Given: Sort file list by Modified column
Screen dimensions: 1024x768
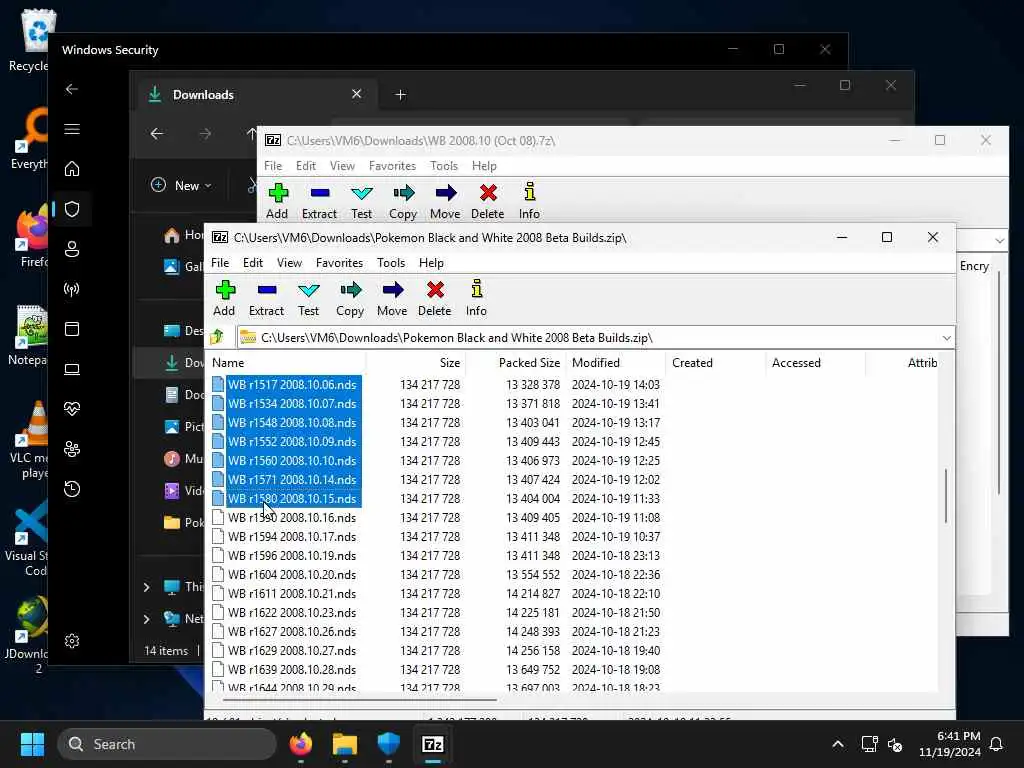Looking at the screenshot, I should [x=616, y=362].
